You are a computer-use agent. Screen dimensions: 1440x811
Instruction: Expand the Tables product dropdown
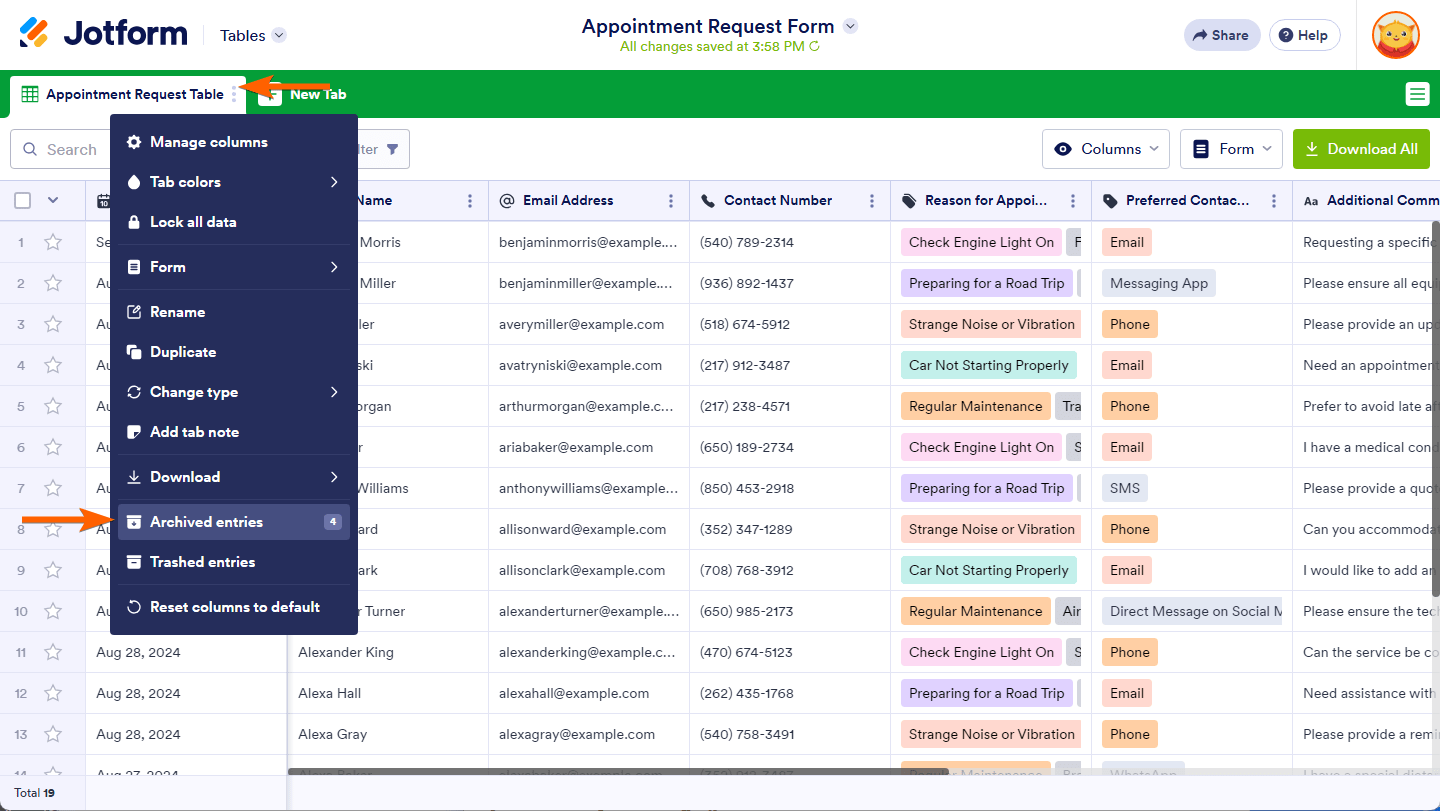click(279, 35)
